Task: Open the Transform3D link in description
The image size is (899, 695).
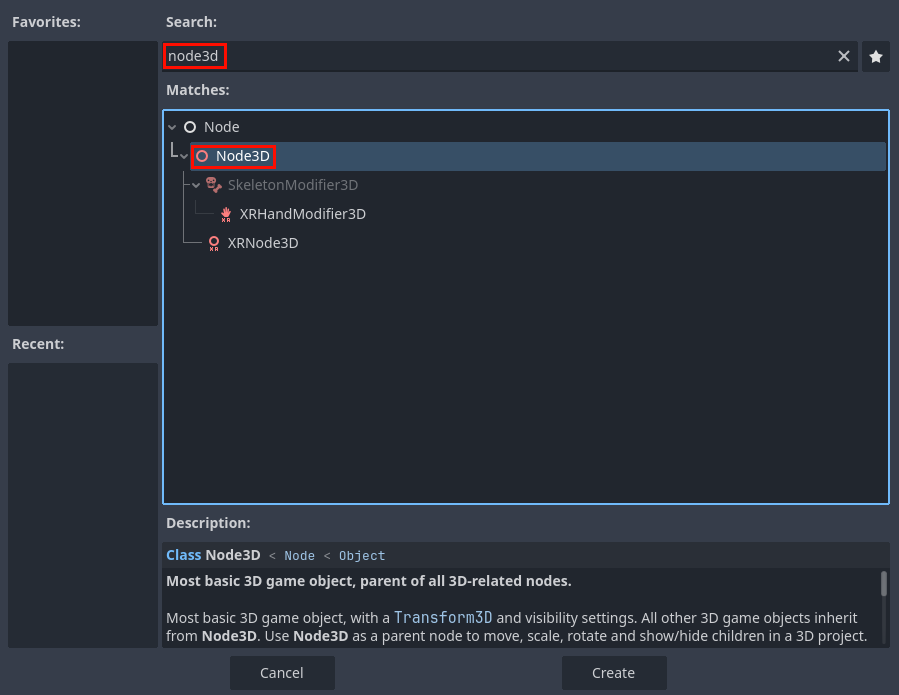Action: tap(443, 618)
